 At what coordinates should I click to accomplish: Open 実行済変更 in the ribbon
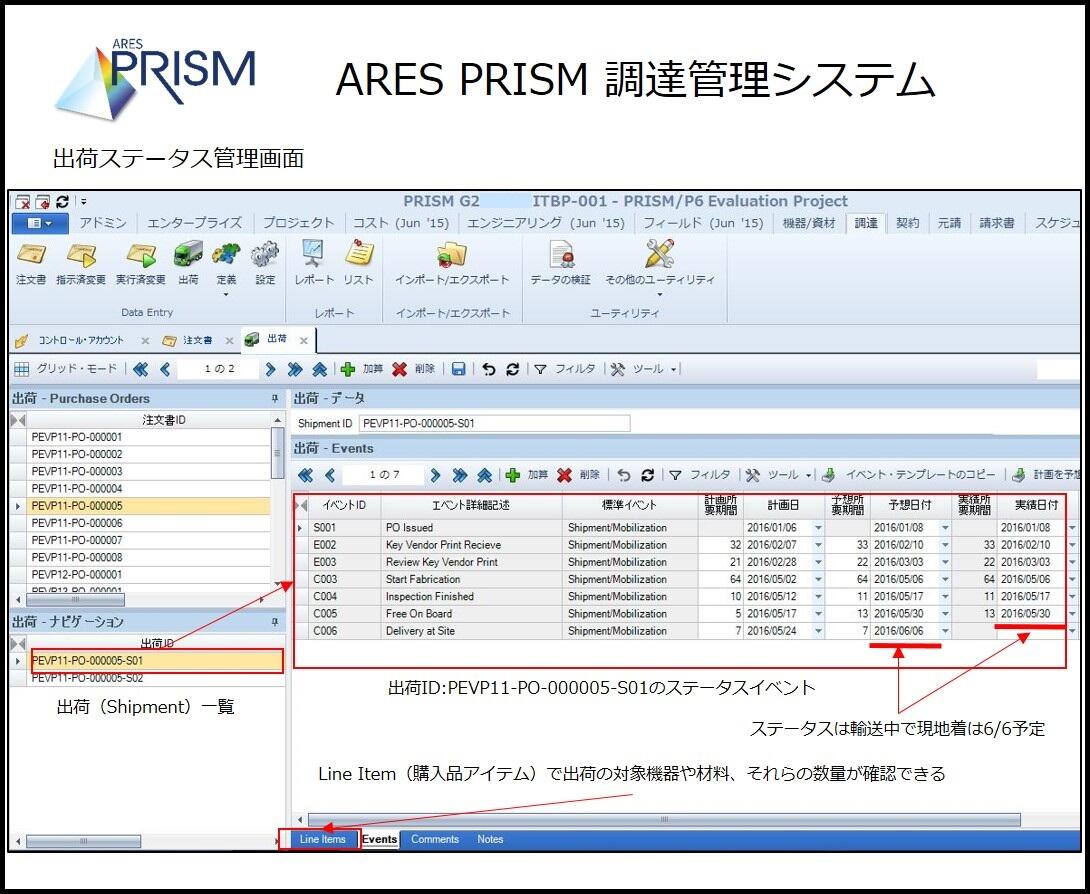pos(140,263)
